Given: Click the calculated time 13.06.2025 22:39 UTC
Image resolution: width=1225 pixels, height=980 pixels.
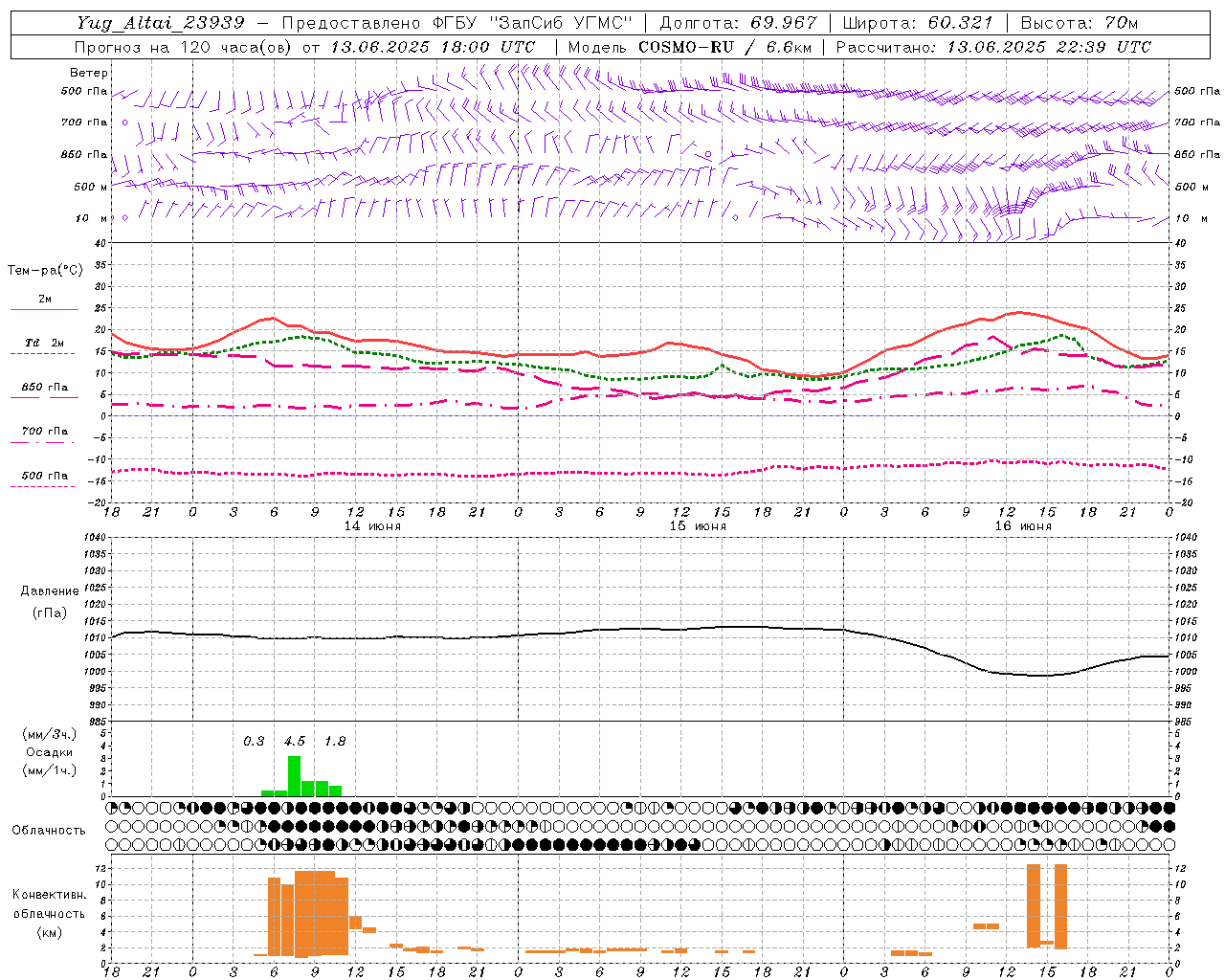Looking at the screenshot, I should tap(1049, 47).
